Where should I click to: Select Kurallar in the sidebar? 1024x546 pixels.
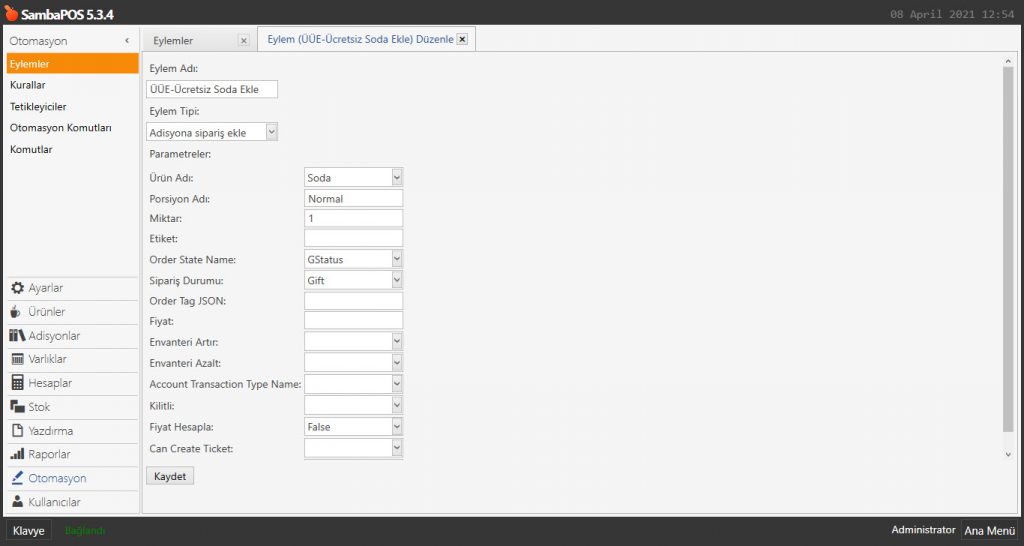[28, 85]
